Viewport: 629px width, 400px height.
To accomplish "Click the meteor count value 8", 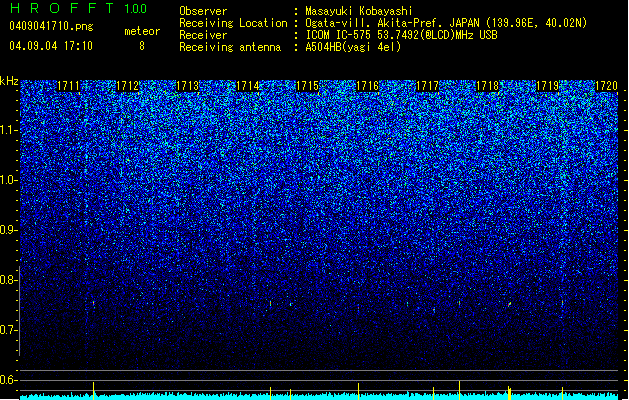I will click(x=142, y=46).
